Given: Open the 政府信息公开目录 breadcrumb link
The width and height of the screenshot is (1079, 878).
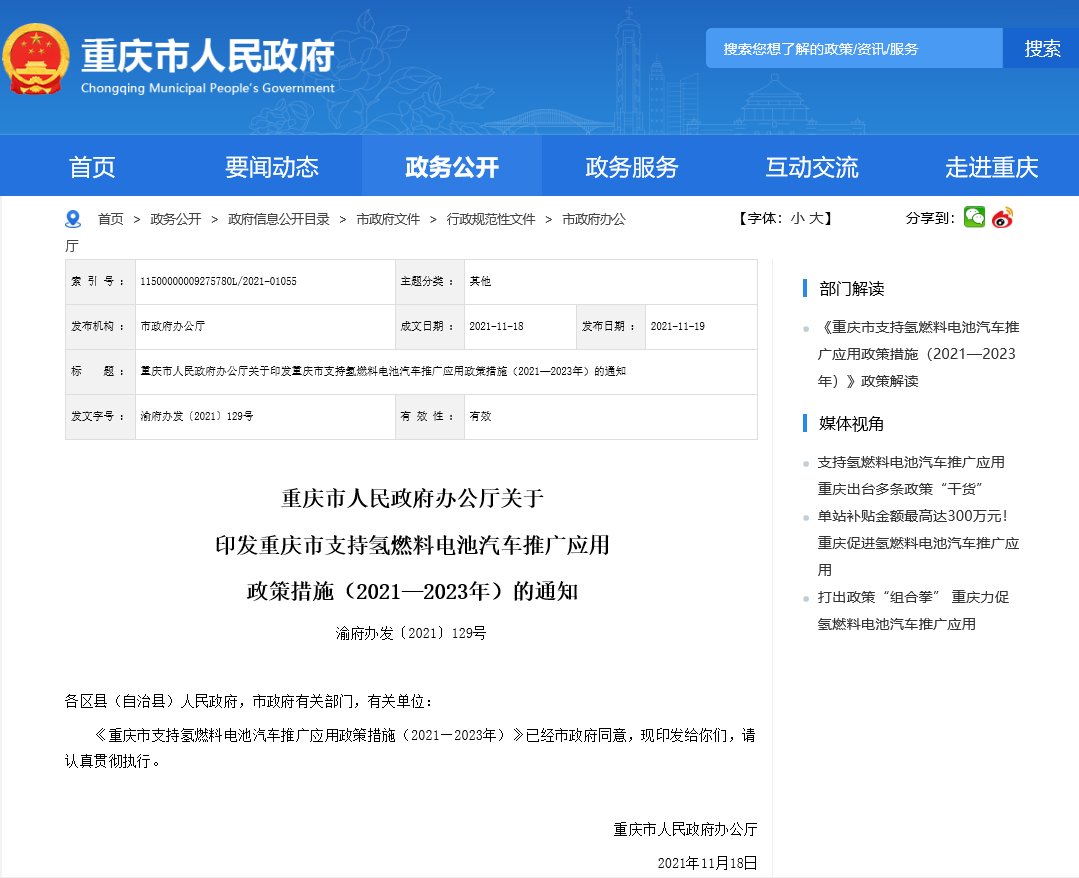Looking at the screenshot, I should pos(279,219).
